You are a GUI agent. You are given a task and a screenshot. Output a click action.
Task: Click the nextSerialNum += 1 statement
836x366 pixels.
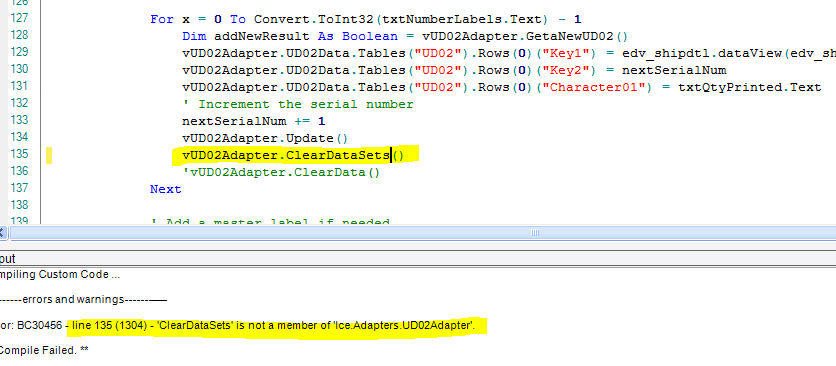254,121
